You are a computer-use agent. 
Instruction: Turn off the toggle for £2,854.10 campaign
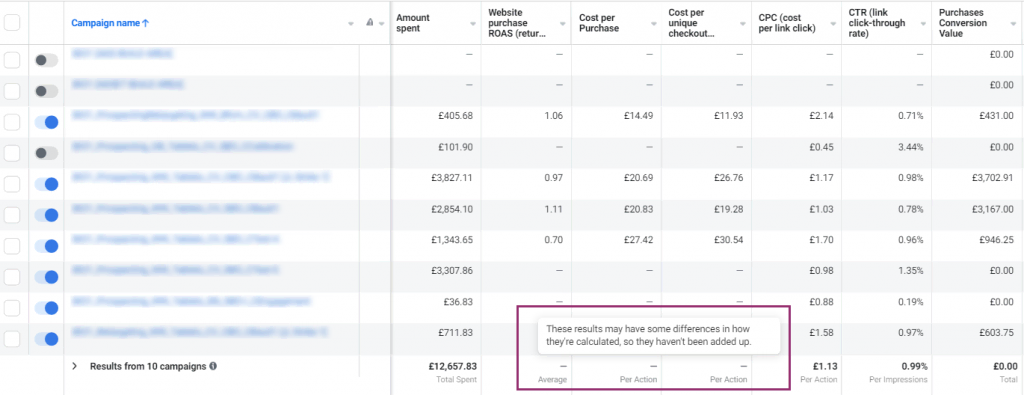[46, 215]
